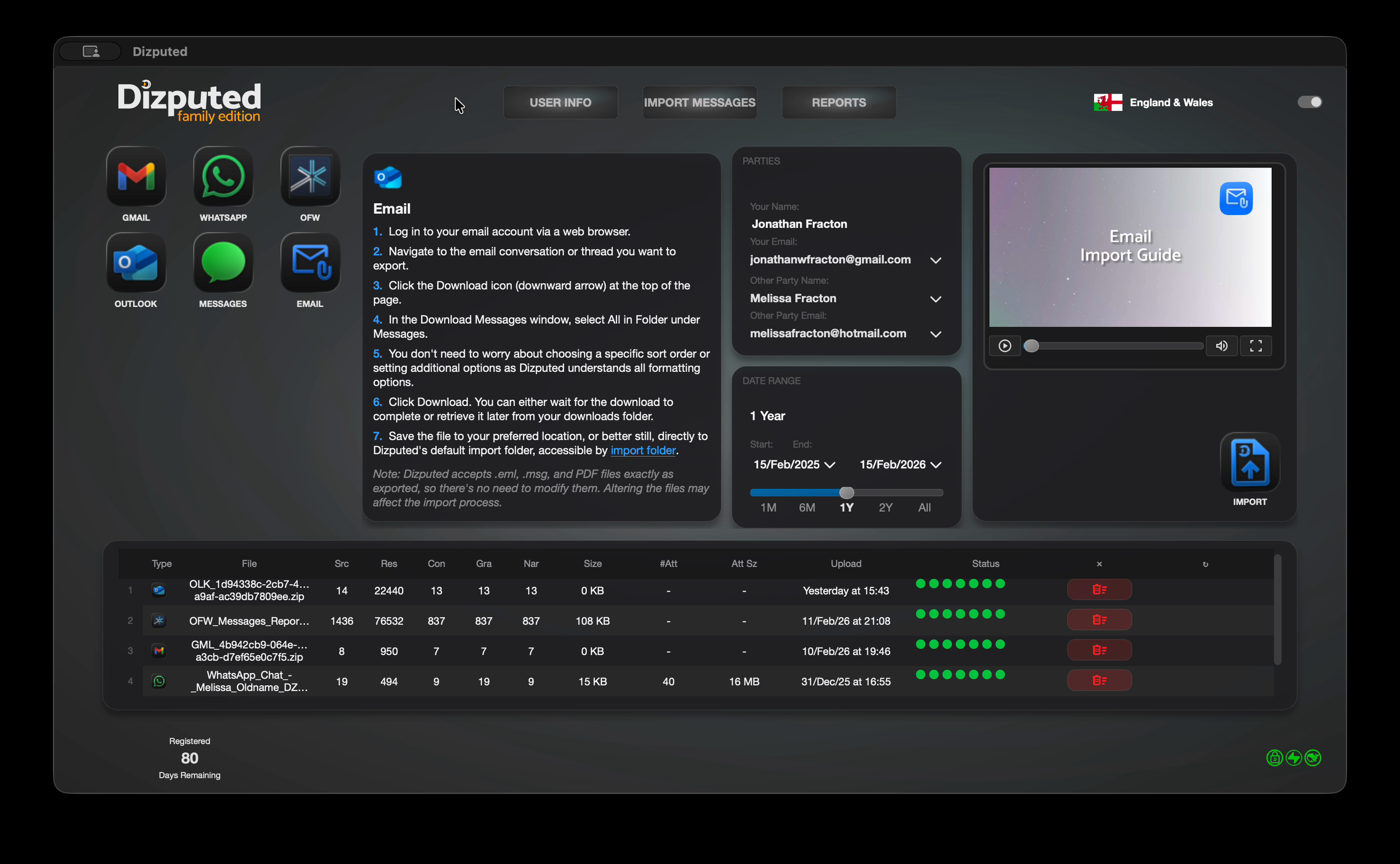Viewport: 1400px width, 864px height.
Task: Toggle the switch beside England & Wales
Action: (1309, 102)
